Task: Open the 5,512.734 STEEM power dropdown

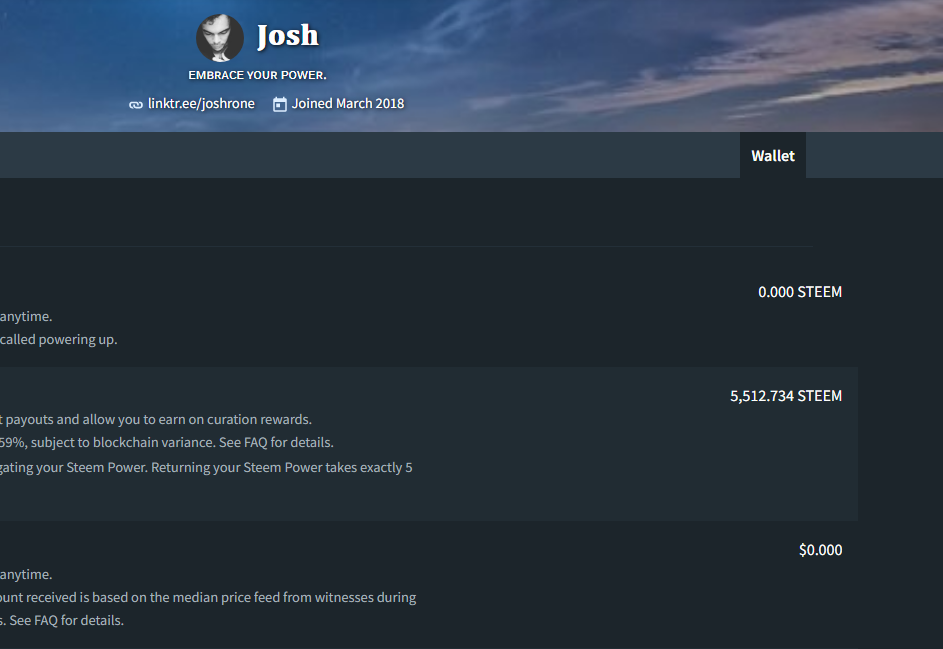Action: coord(785,396)
